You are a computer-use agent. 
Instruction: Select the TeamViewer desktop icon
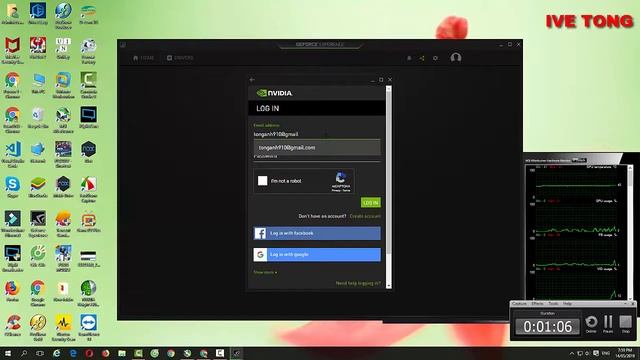(89, 328)
